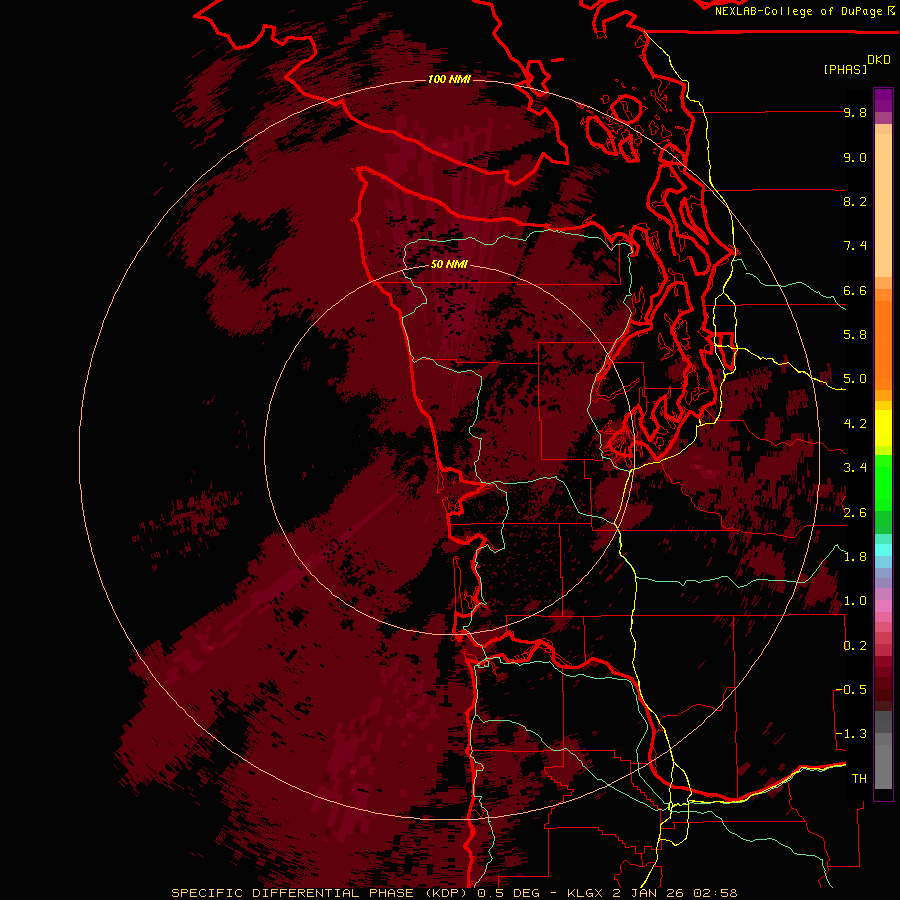This screenshot has height=900, width=900.
Task: Select the purple swatch atop the color scale
Action: coord(883,100)
